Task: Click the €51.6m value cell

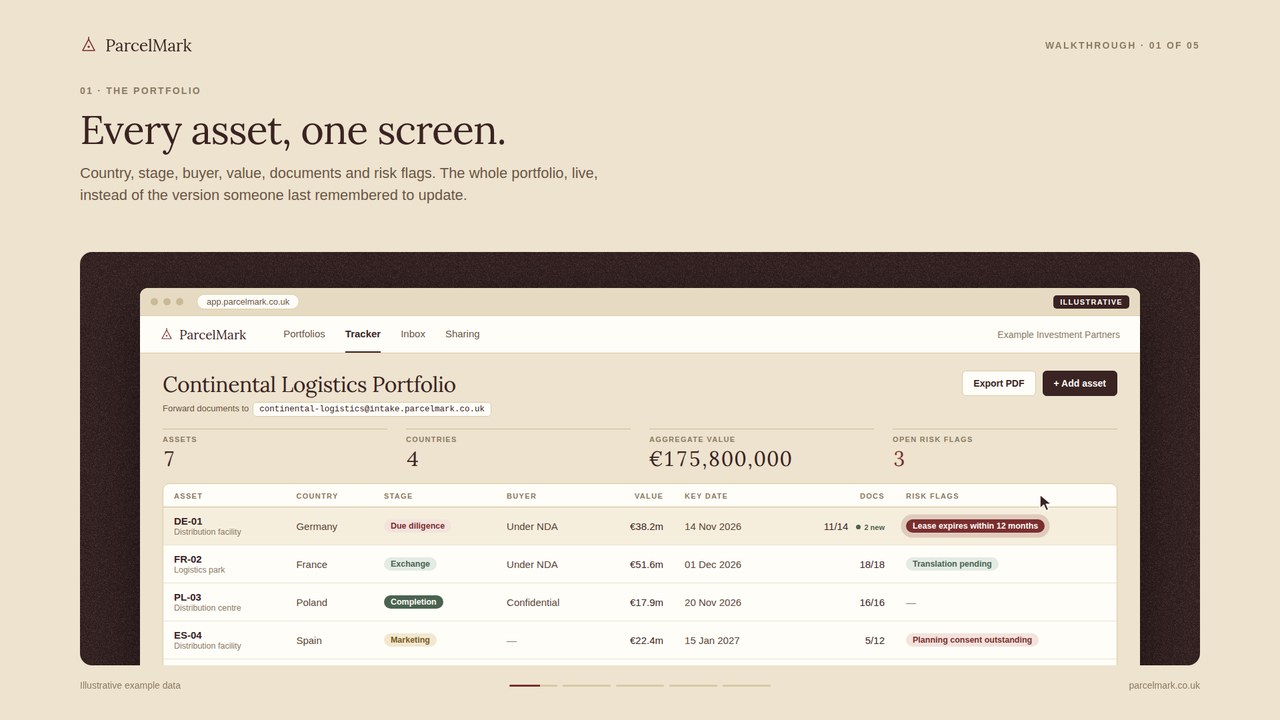Action: (646, 565)
